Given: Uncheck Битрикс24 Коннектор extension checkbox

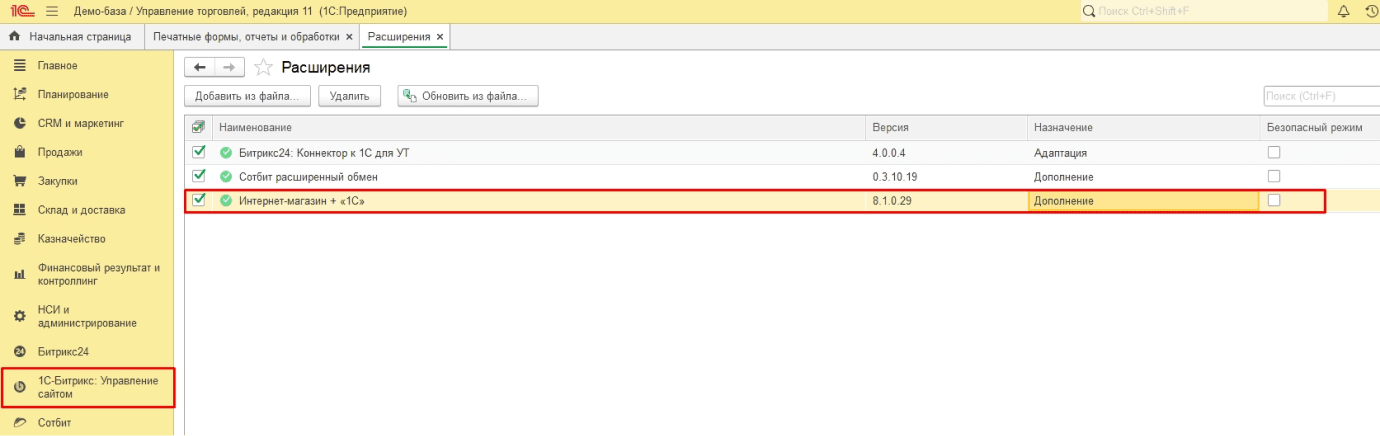Looking at the screenshot, I should 198,152.
